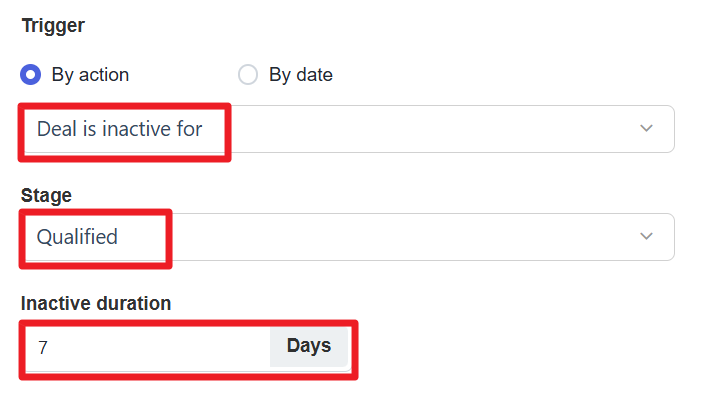Click blank middle area of the Stage dropdown
Viewport: 710px width, 414px height.
point(400,237)
